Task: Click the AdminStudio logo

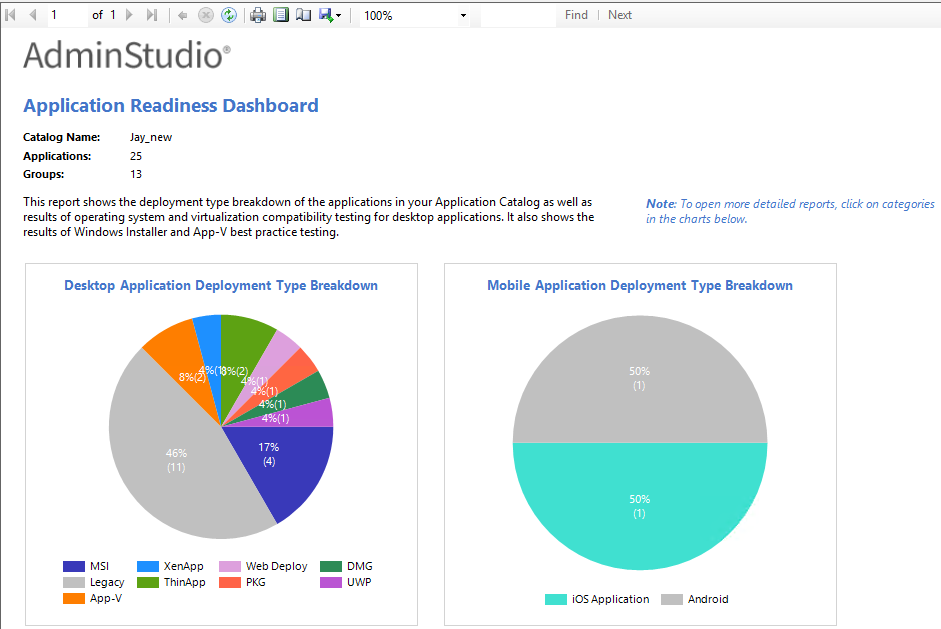Action: coord(127,55)
